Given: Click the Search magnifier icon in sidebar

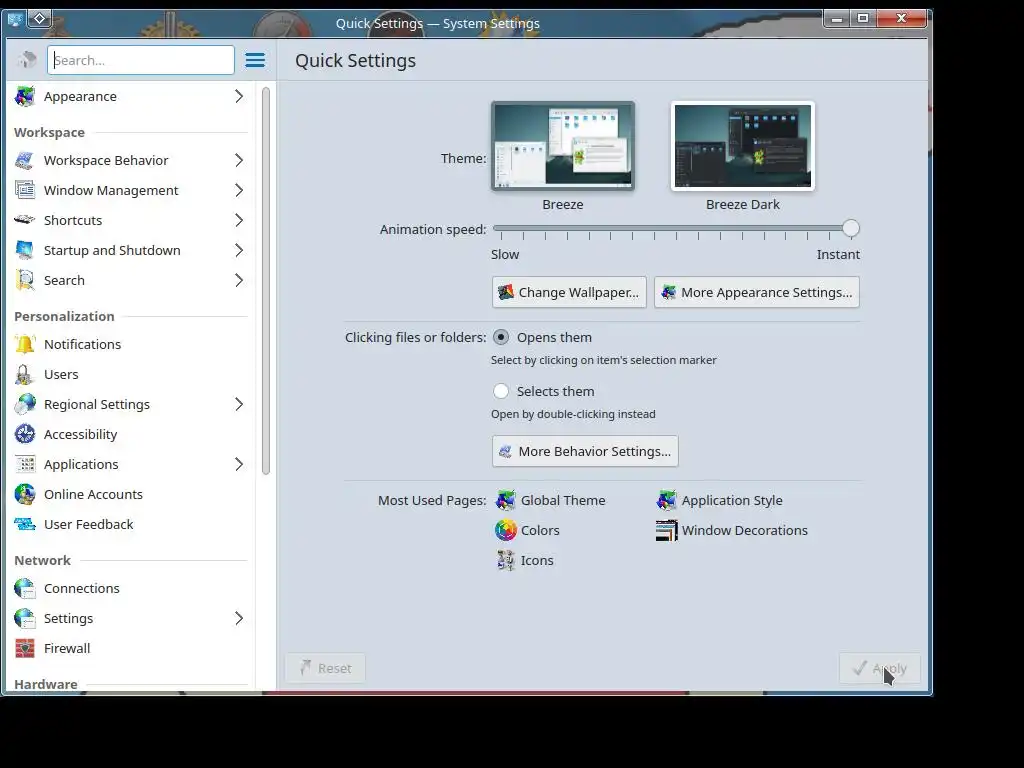Looking at the screenshot, I should 25,281.
